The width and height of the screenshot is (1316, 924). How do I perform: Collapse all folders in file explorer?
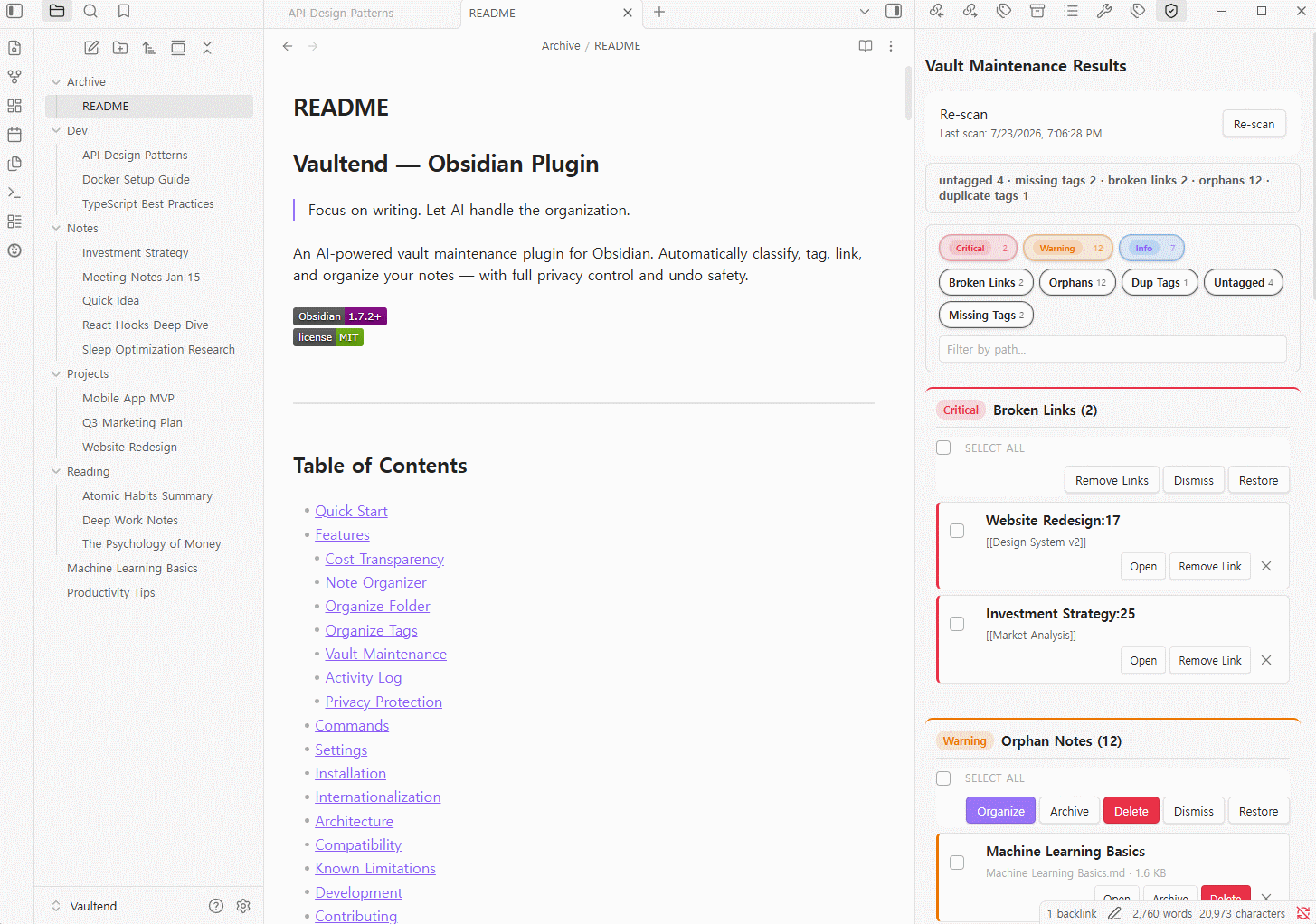(207, 48)
